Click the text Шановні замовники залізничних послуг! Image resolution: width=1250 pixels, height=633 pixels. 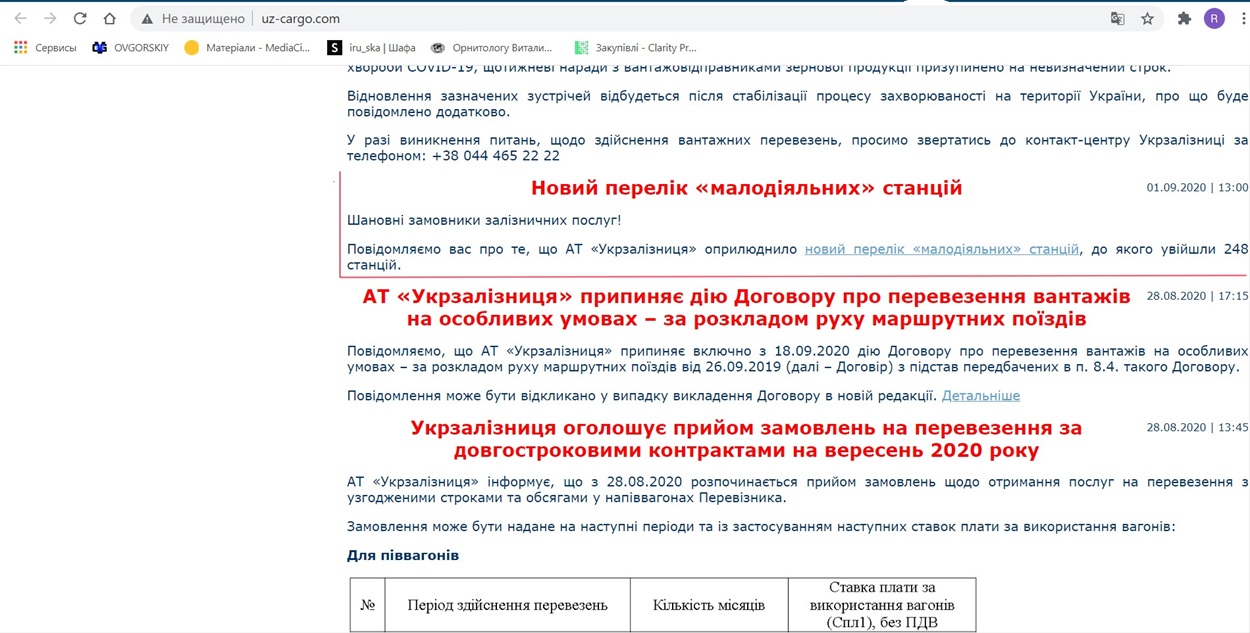[484, 219]
